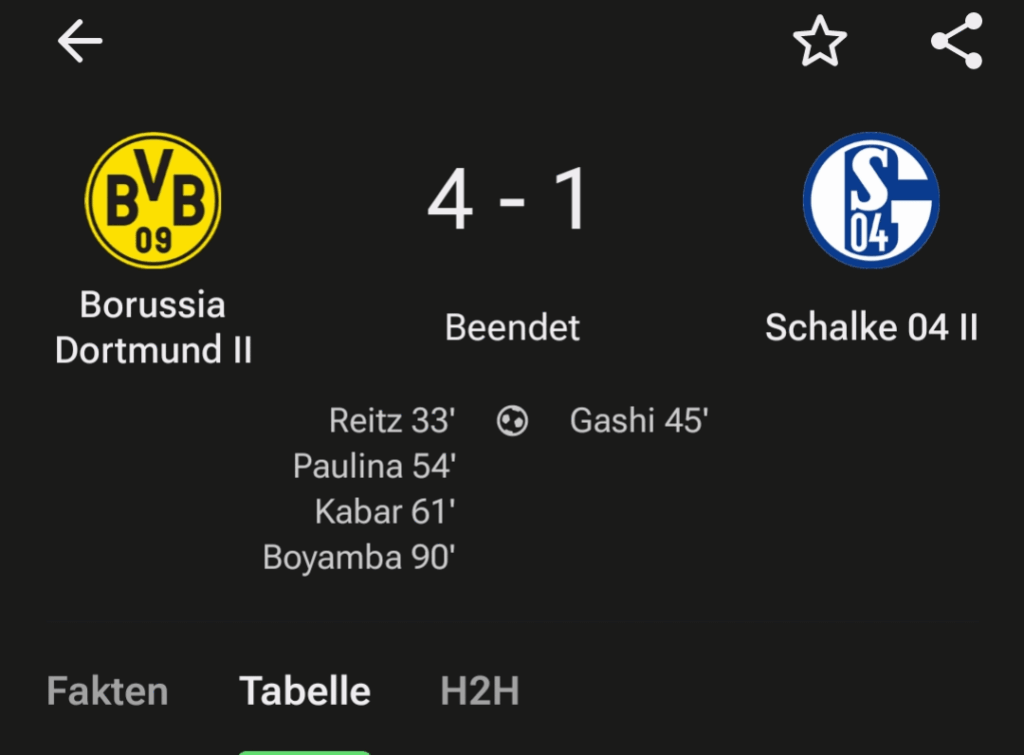Switch to the Fakten tab

click(106, 691)
